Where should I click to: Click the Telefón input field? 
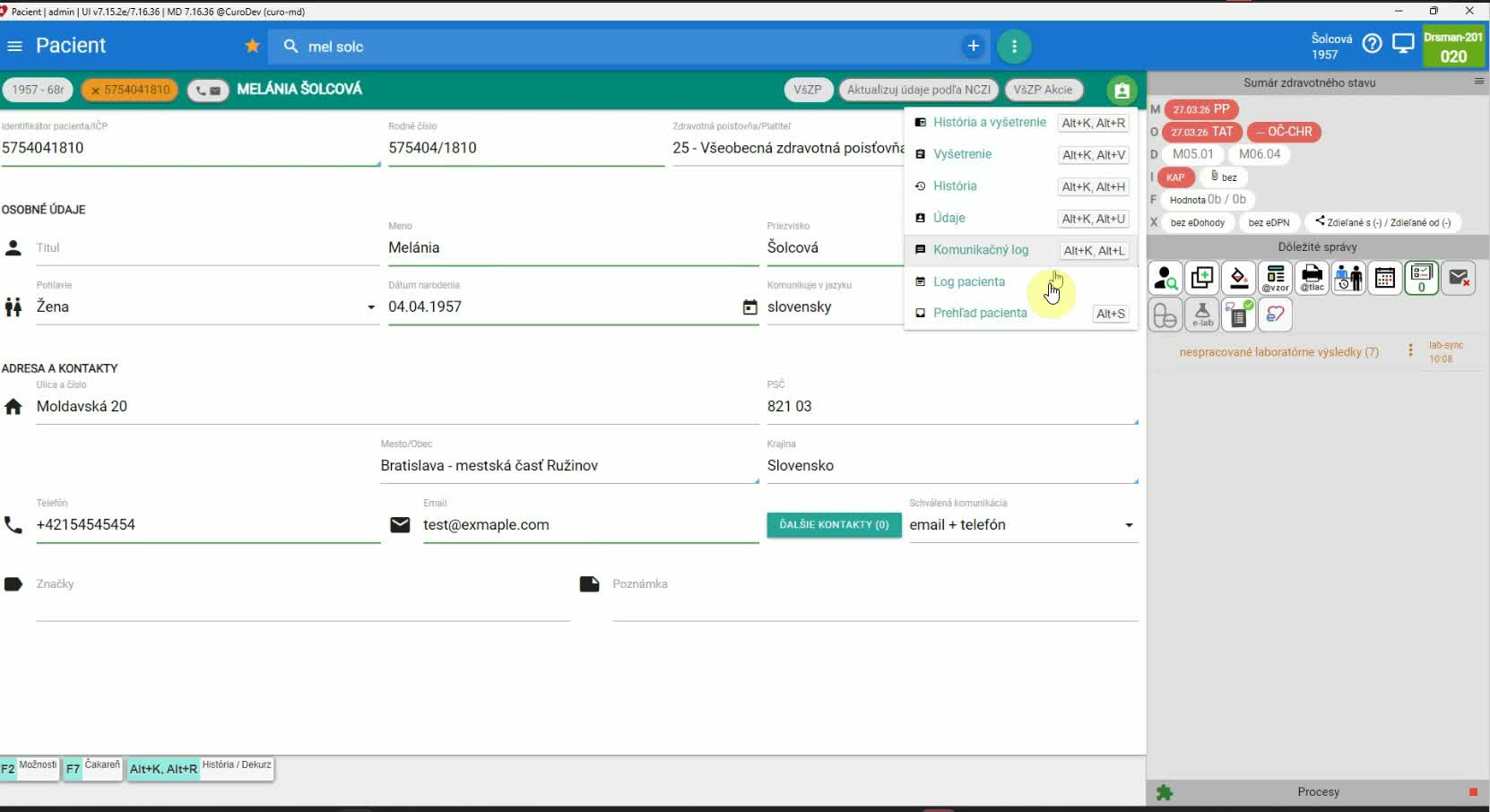(206, 525)
